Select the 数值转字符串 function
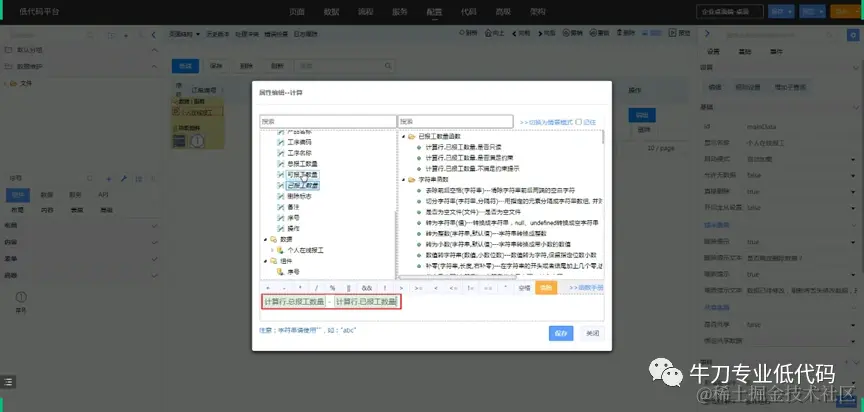Viewport: 864px width, 412px height. (511, 255)
